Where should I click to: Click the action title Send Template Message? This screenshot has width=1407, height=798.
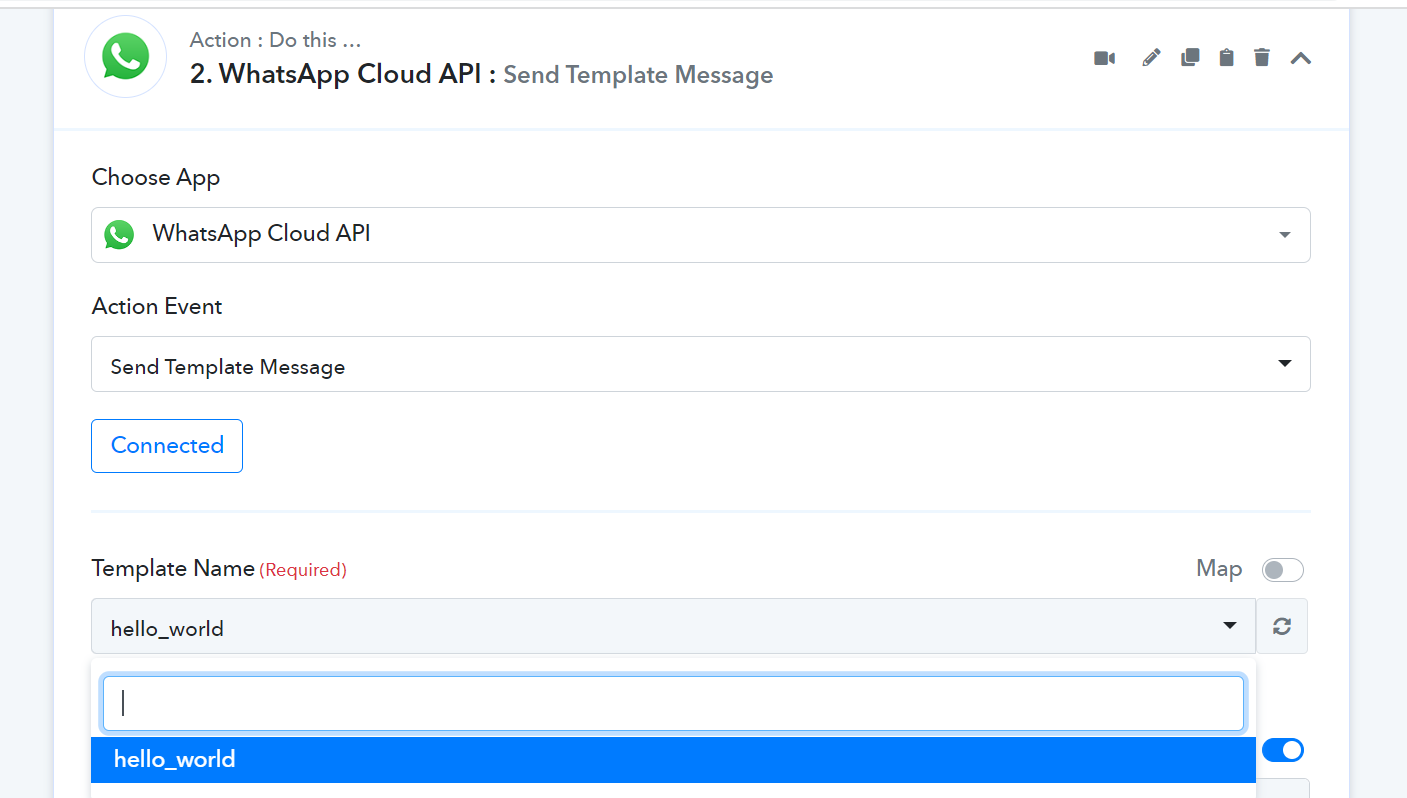[x=638, y=75]
